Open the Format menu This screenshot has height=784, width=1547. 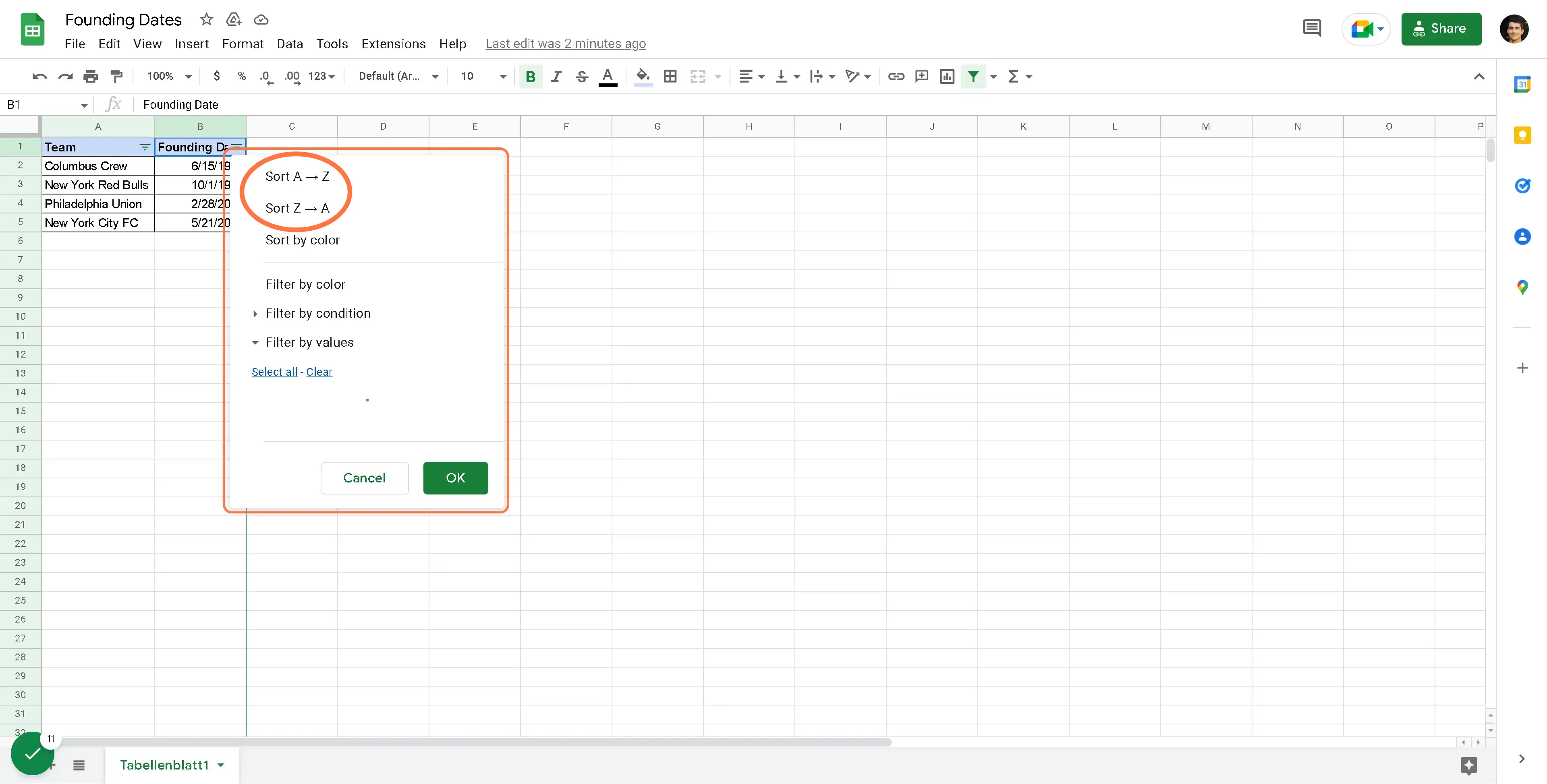coord(243,44)
